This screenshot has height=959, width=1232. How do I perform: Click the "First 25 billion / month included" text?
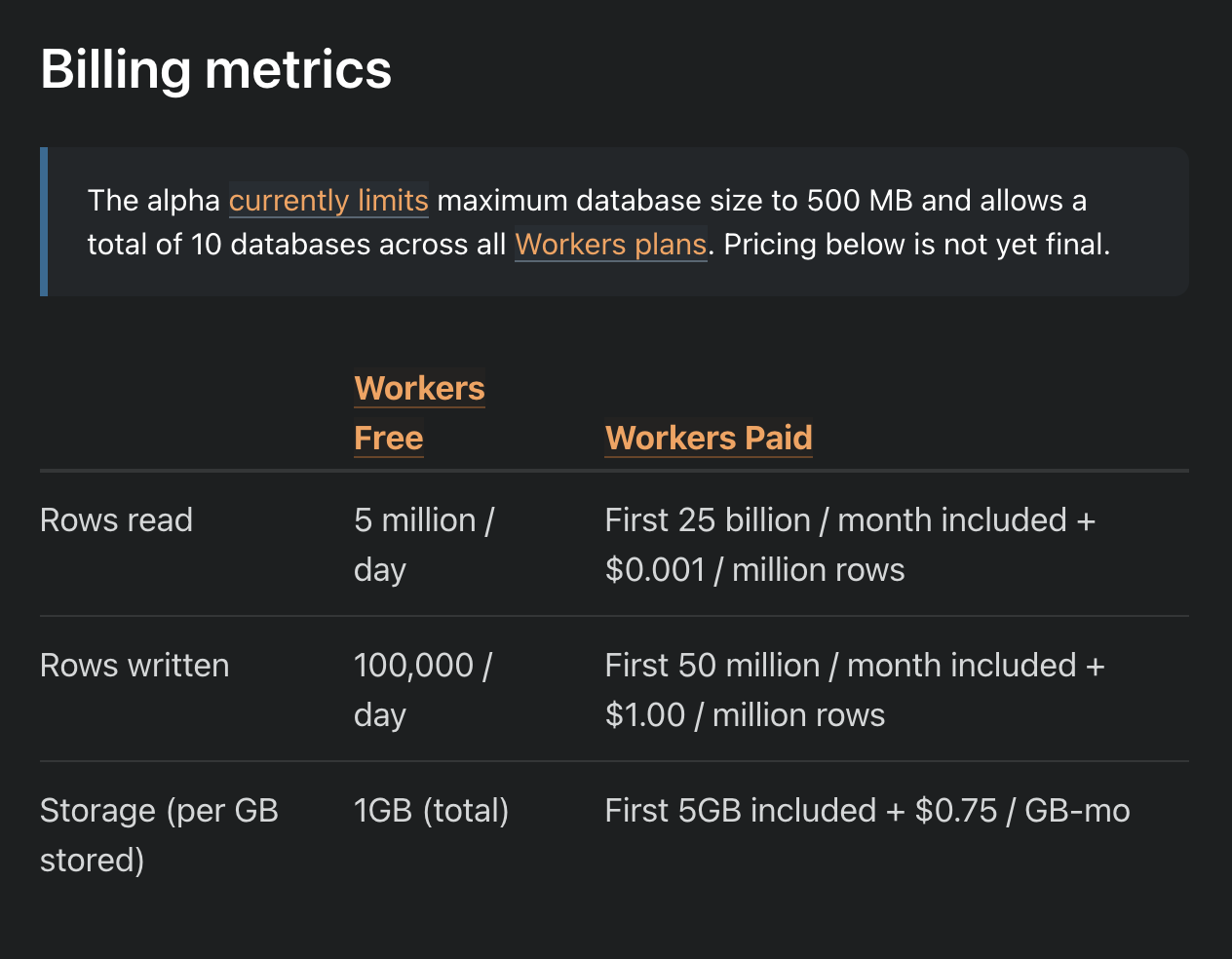pyautogui.click(x=835, y=520)
